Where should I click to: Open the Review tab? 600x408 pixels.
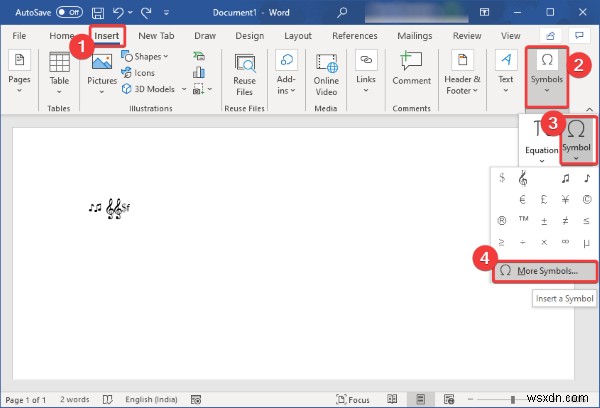(x=467, y=36)
